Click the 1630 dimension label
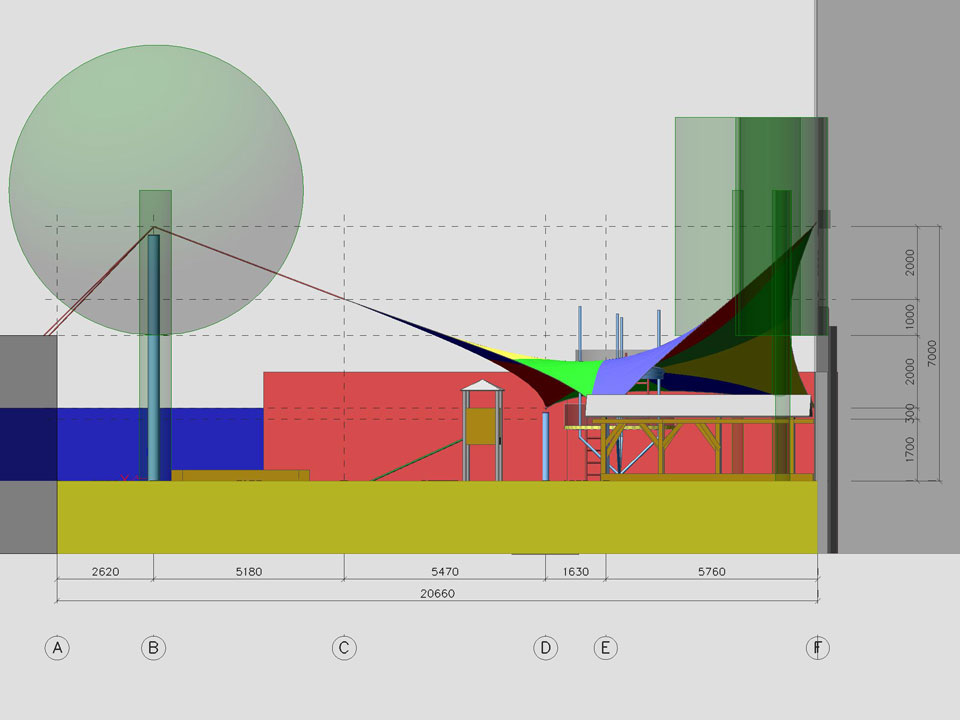Screen dimensions: 960x720 (x=576, y=572)
